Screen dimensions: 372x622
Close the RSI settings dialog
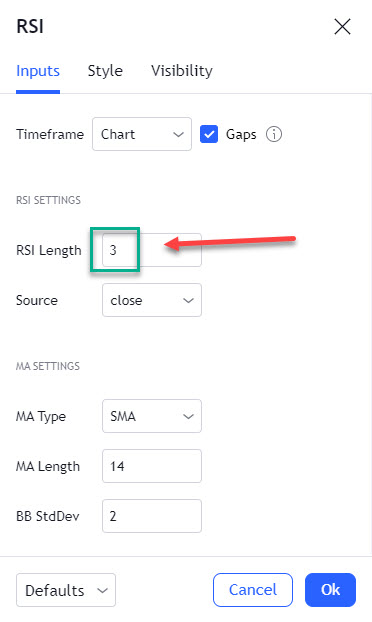[342, 27]
